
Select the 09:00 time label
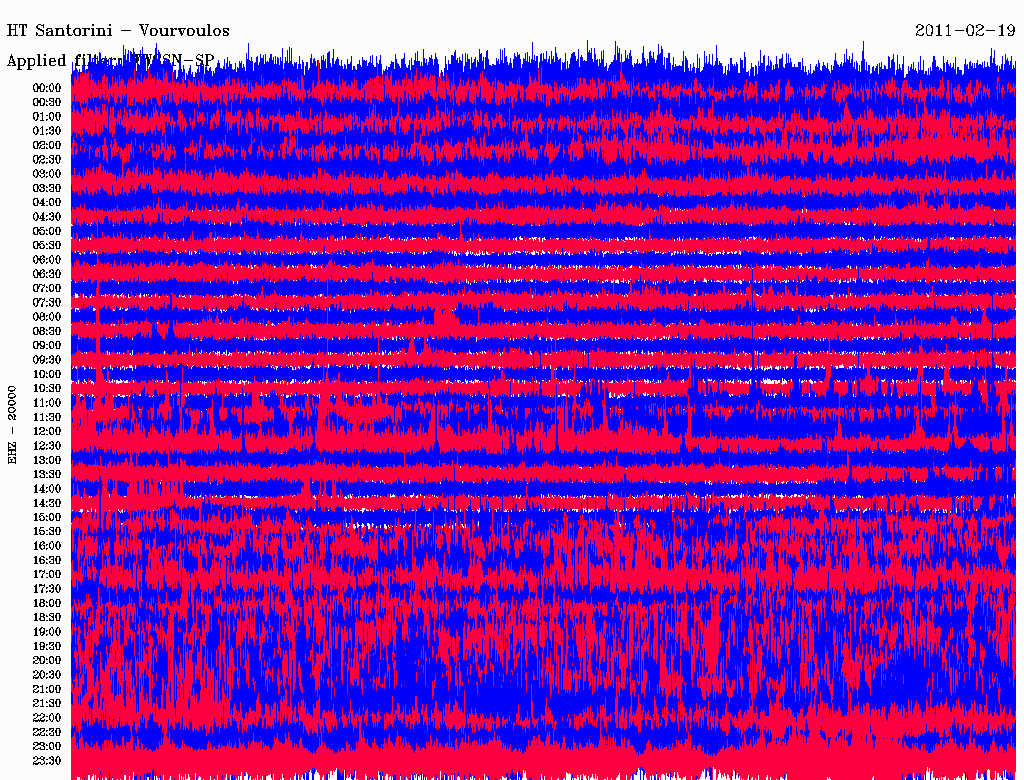(x=47, y=346)
